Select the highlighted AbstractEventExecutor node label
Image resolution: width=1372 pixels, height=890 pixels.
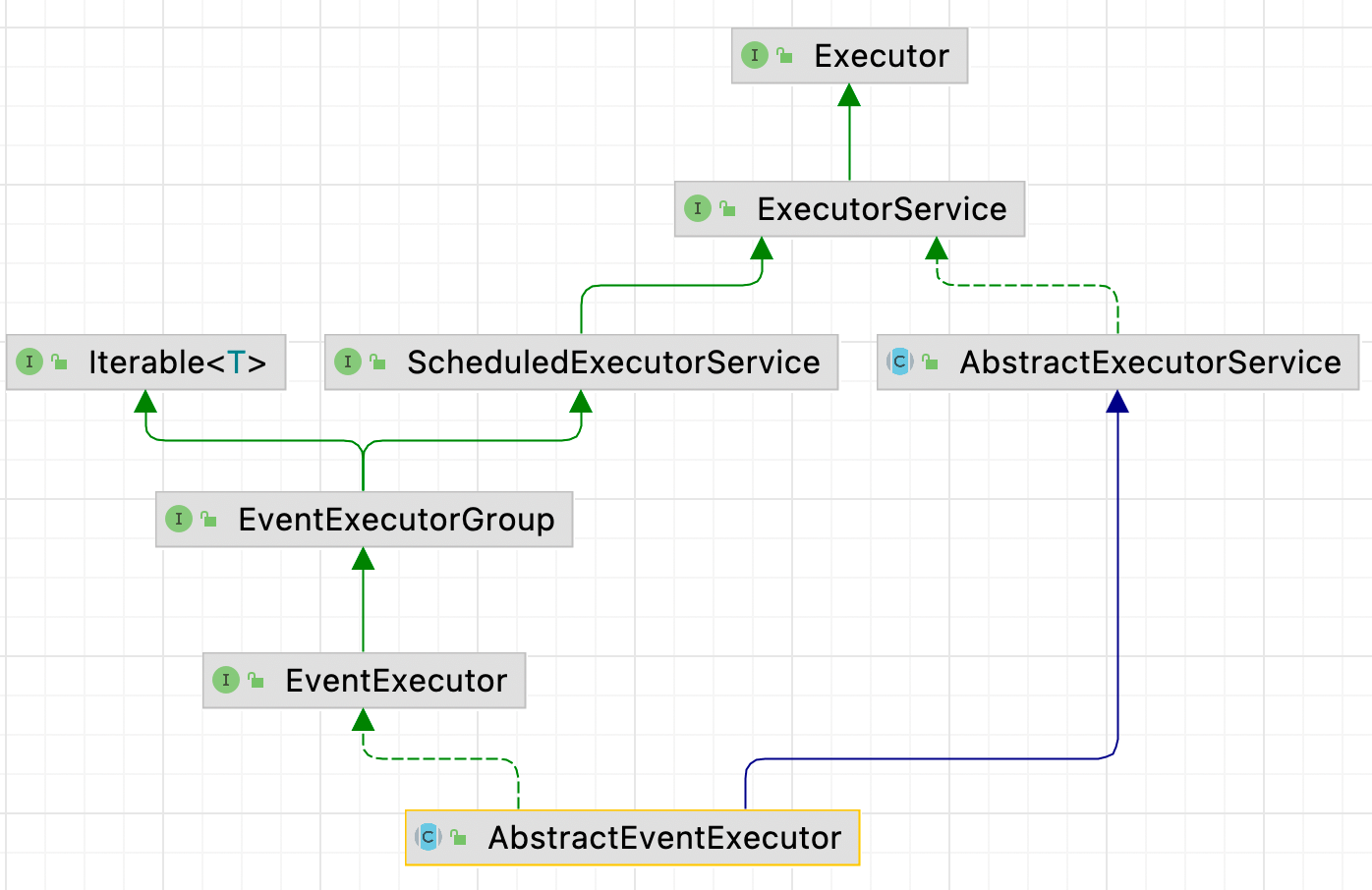[x=664, y=838]
